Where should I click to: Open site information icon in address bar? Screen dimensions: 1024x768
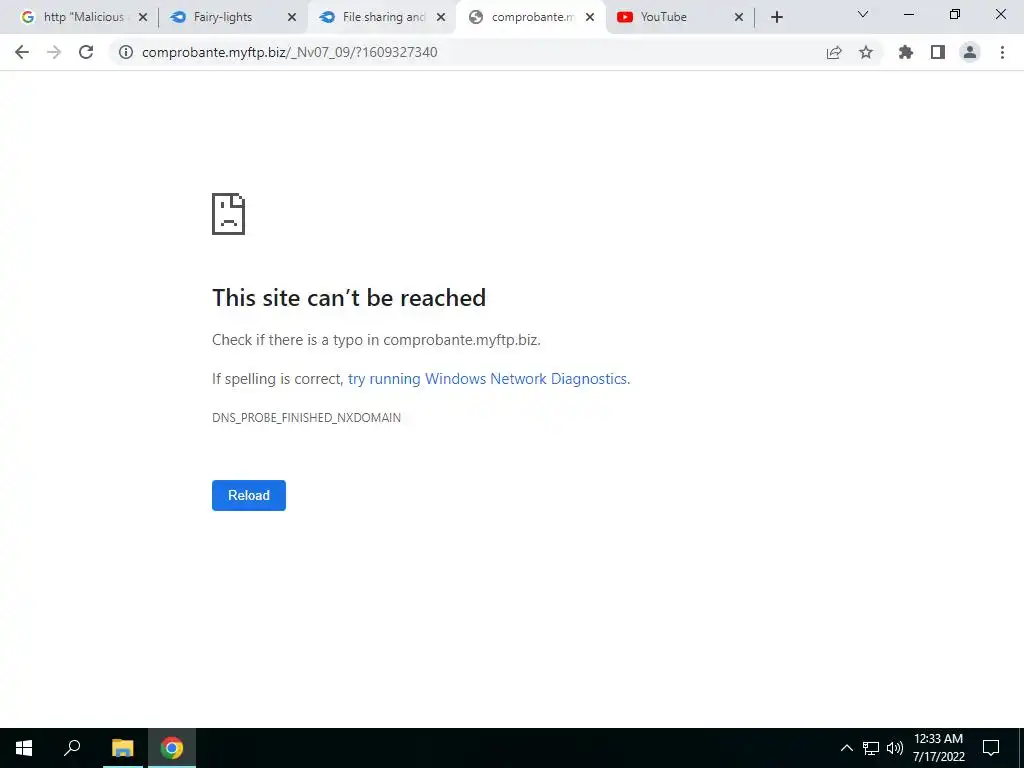pyautogui.click(x=126, y=52)
